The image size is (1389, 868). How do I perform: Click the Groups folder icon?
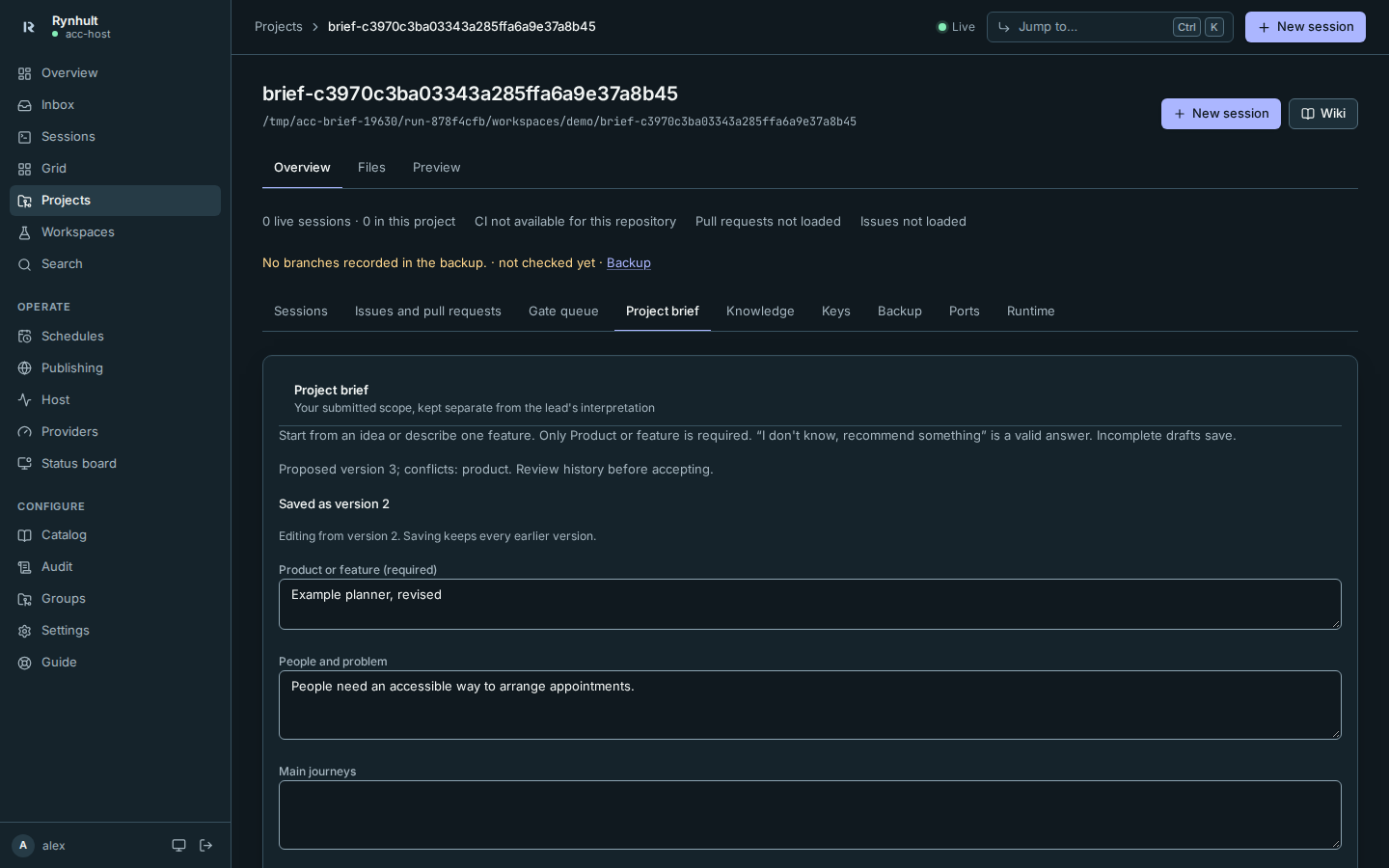tap(25, 599)
